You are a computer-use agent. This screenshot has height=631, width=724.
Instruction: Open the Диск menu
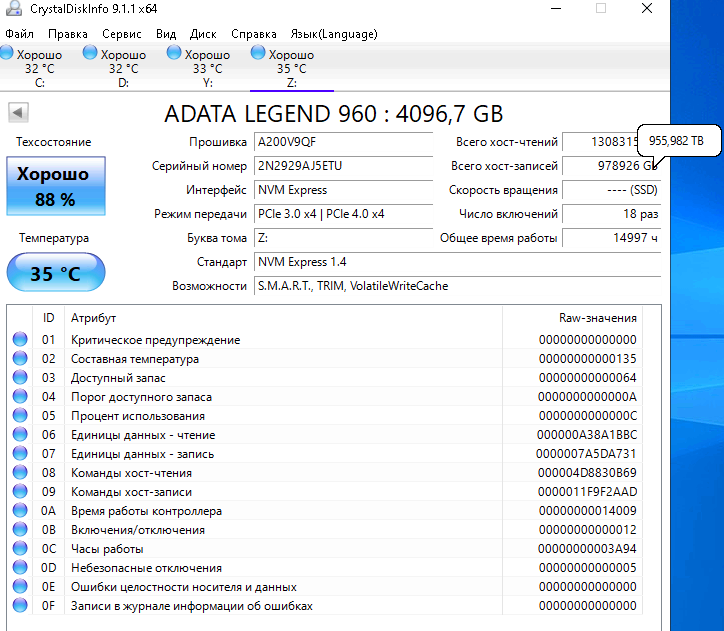click(x=203, y=34)
